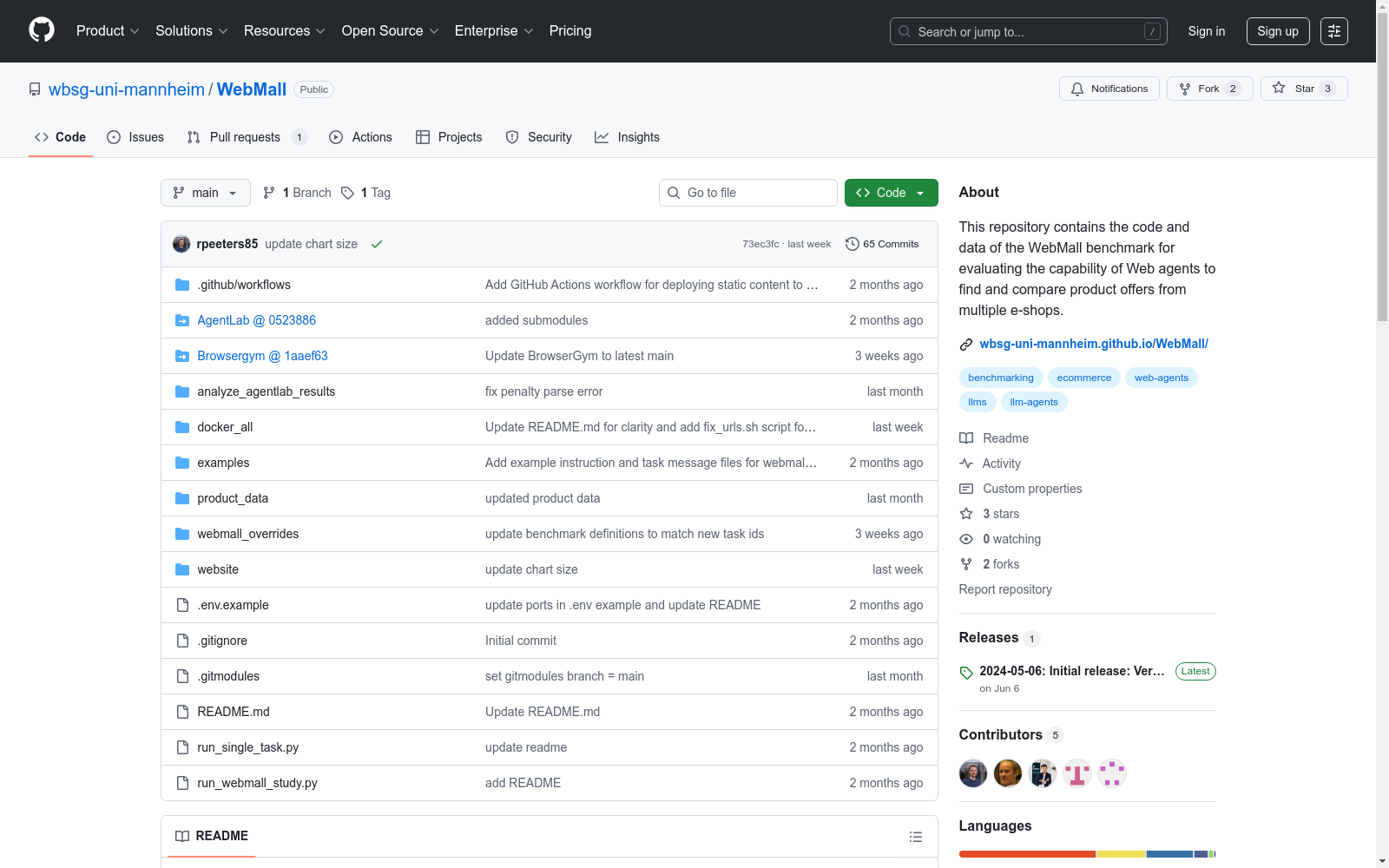Click the web-agents topic tag
Screen dimensions: 1389x868
[1162, 378]
